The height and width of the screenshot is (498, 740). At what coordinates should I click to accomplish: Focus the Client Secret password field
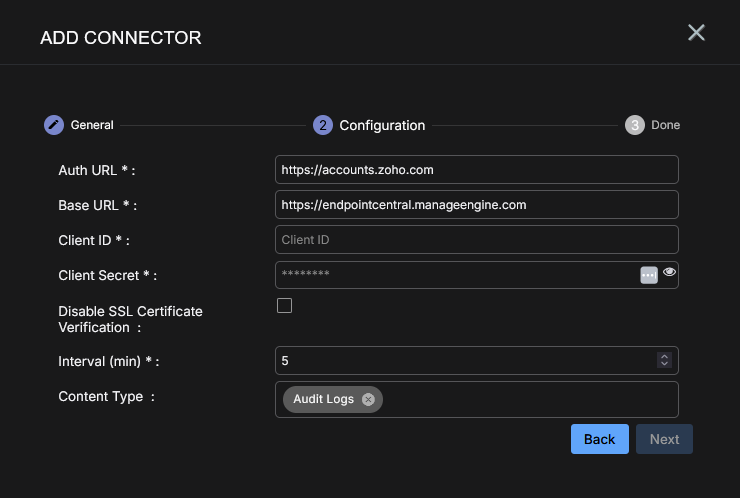click(455, 275)
